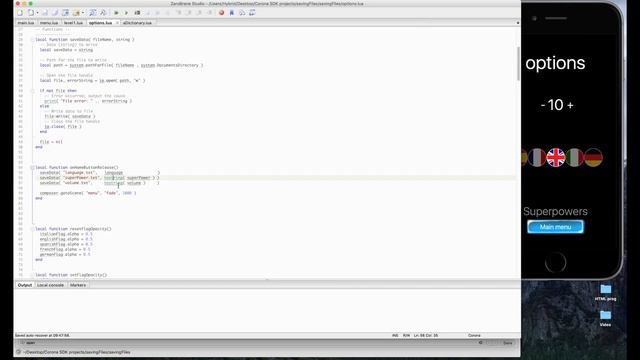Image resolution: width=640 pixels, height=360 pixels.
Task: Click the phone home button in simulator
Action: [555, 262]
